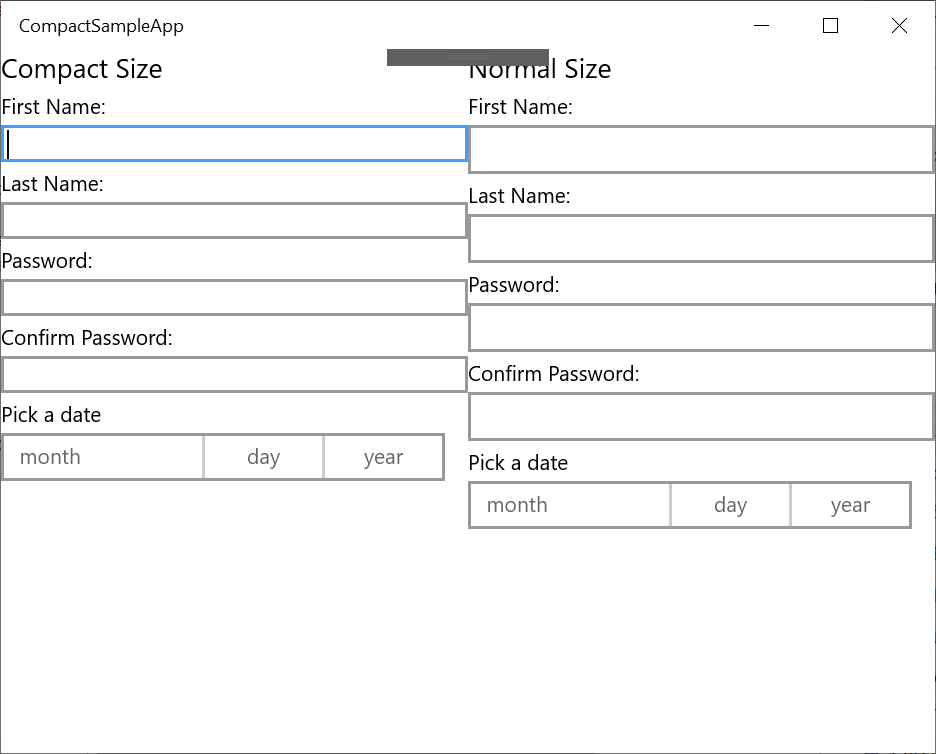This screenshot has width=936, height=754.
Task: Open month picker in Compact date picker
Action: coord(103,457)
